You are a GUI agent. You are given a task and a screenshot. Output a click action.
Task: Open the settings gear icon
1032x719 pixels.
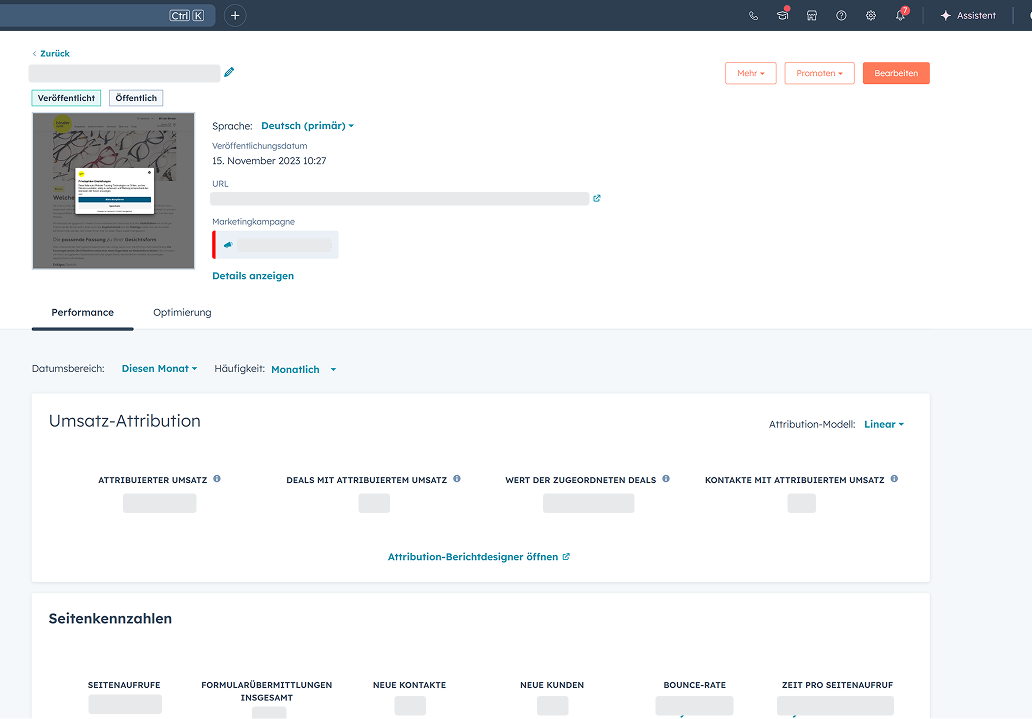[x=871, y=16]
